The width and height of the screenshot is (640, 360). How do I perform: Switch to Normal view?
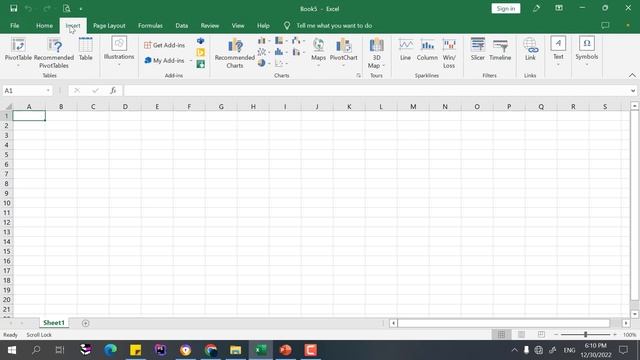501,335
